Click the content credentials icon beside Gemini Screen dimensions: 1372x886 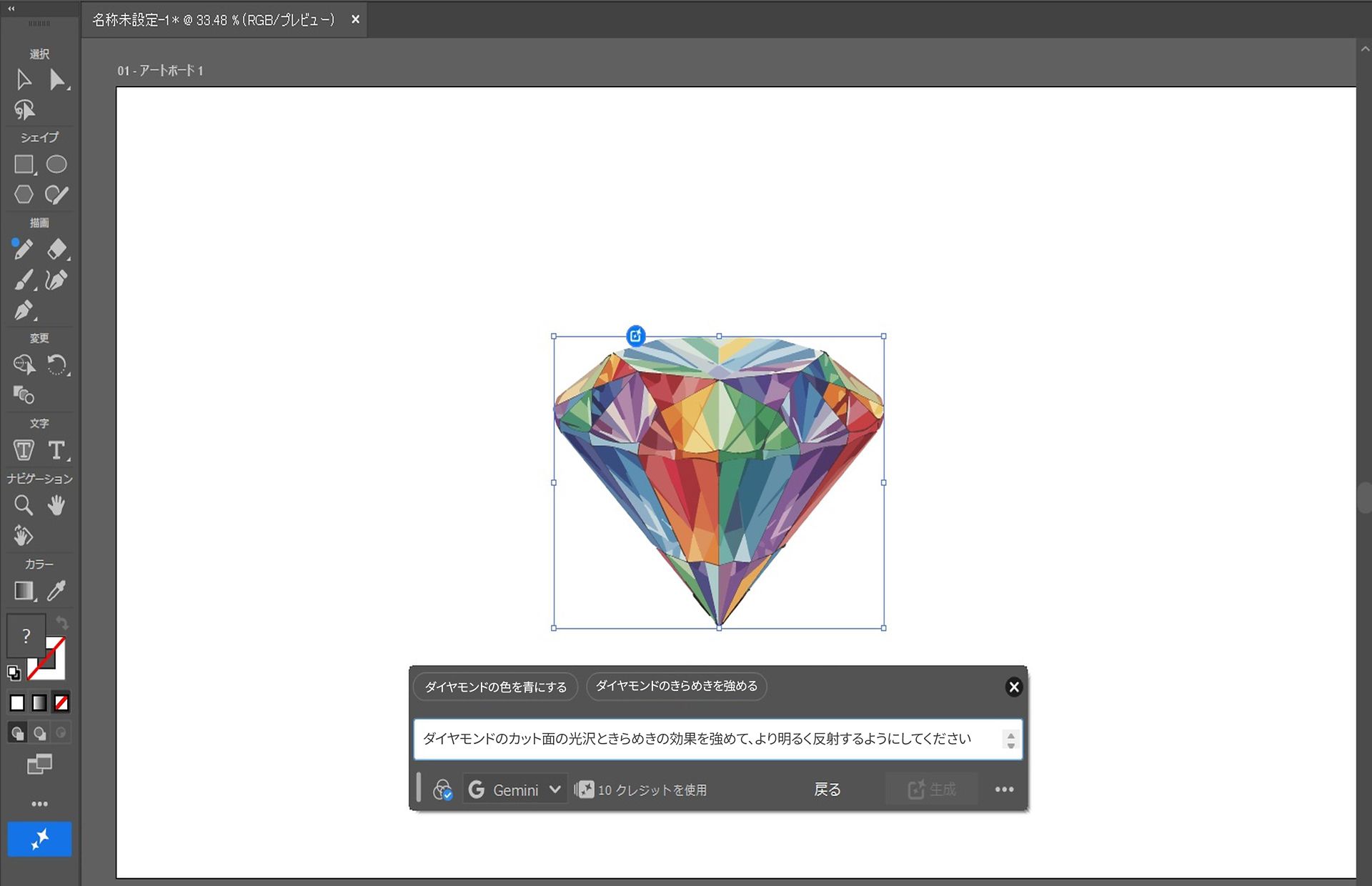pos(443,790)
